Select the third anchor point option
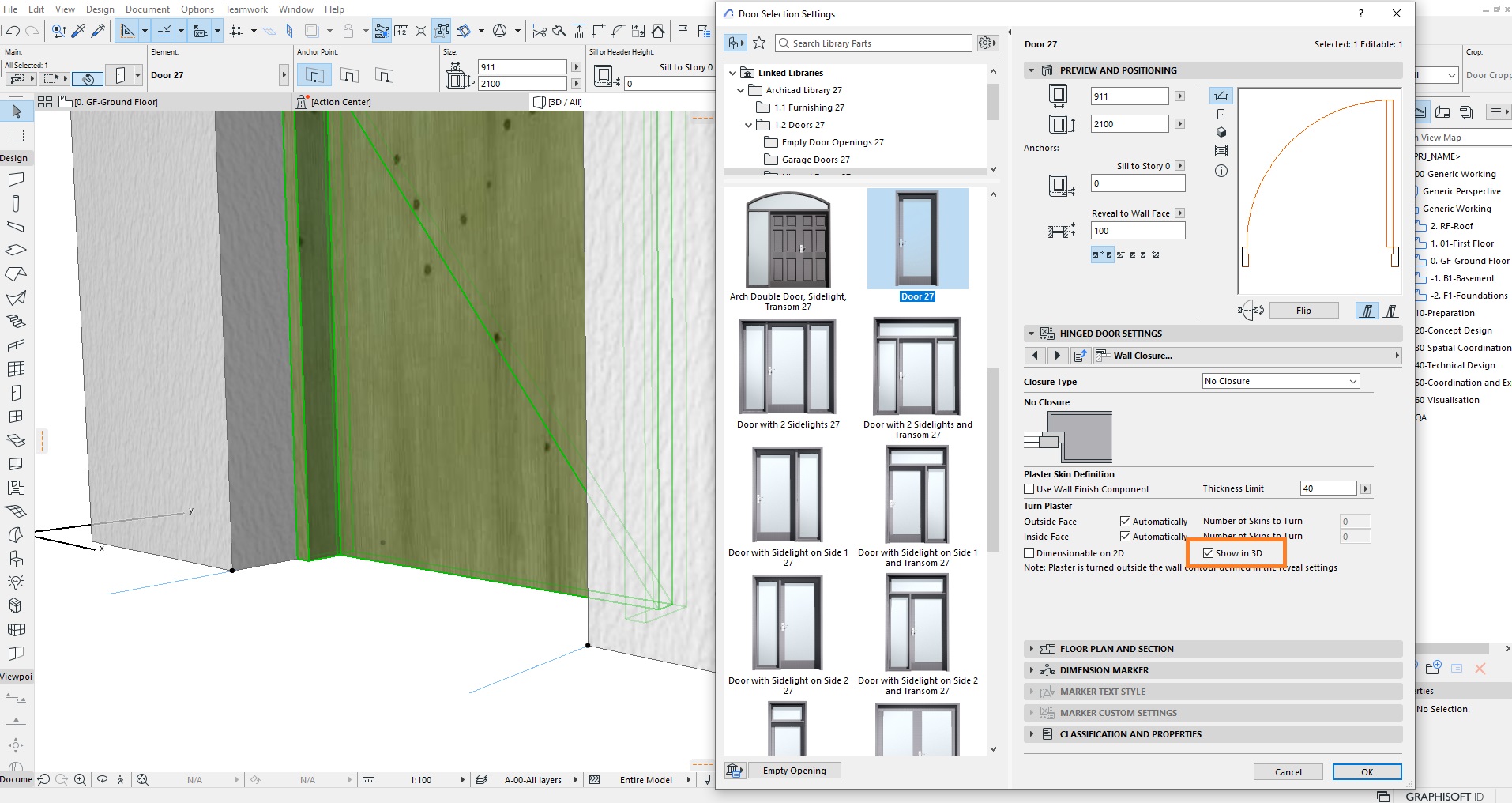This screenshot has height=803, width=1512. [384, 75]
